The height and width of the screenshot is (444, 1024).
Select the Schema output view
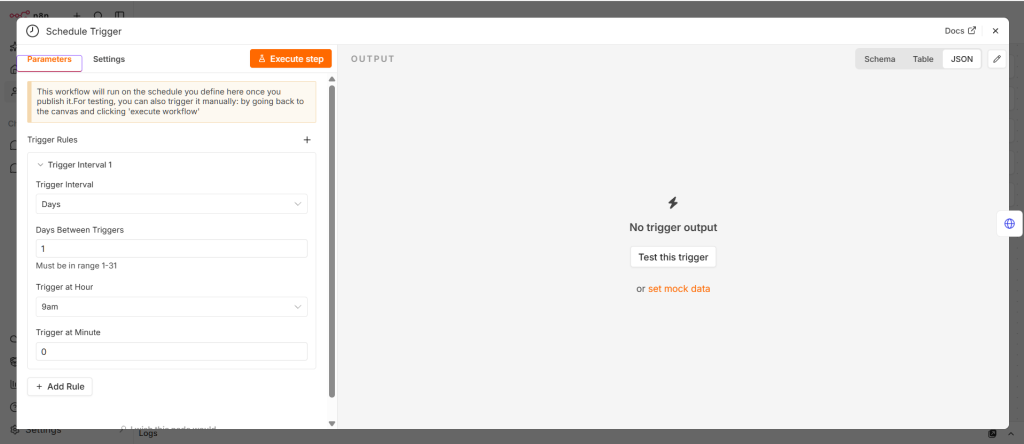pos(880,59)
